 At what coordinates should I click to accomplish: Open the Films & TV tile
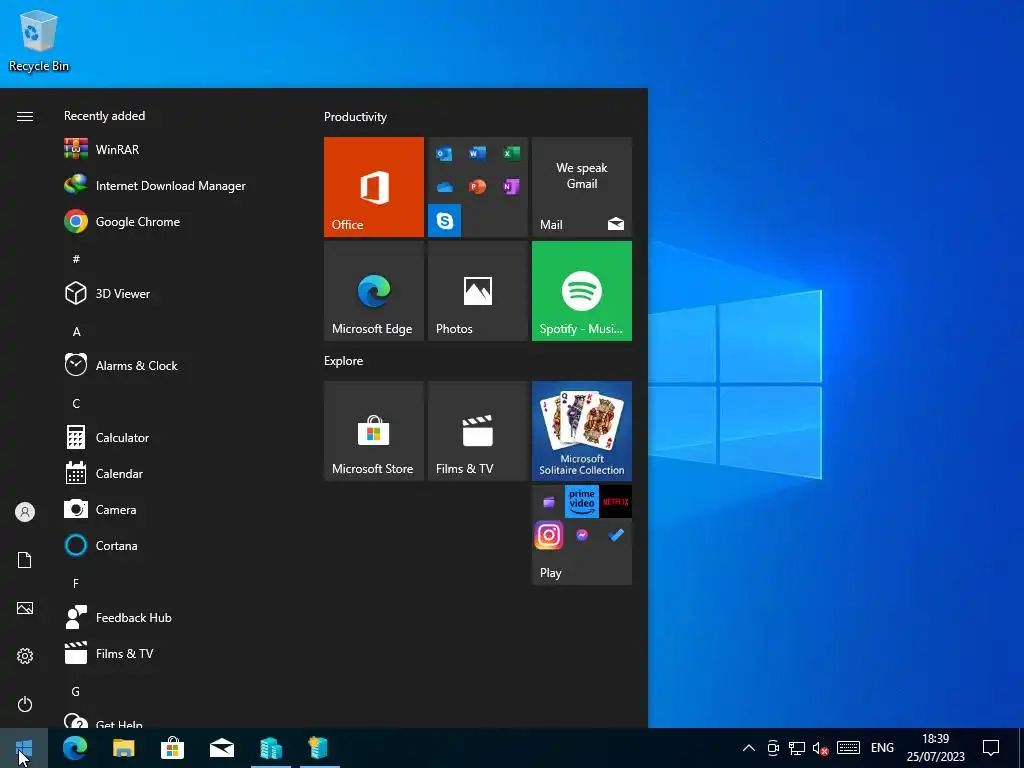pyautogui.click(x=478, y=431)
